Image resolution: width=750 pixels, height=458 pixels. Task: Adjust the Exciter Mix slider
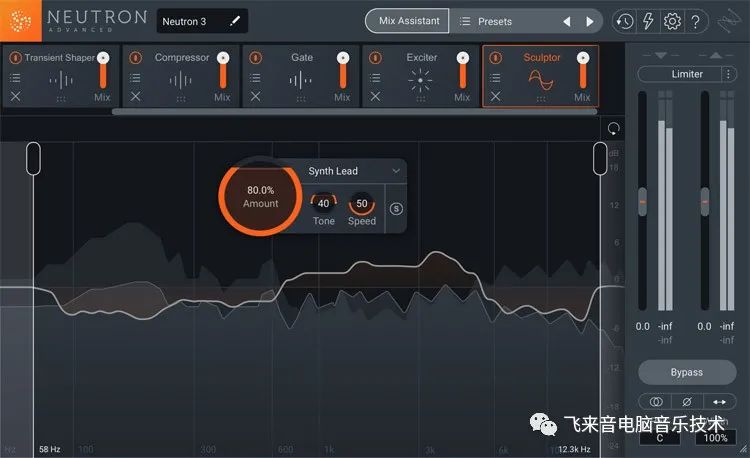463,70
